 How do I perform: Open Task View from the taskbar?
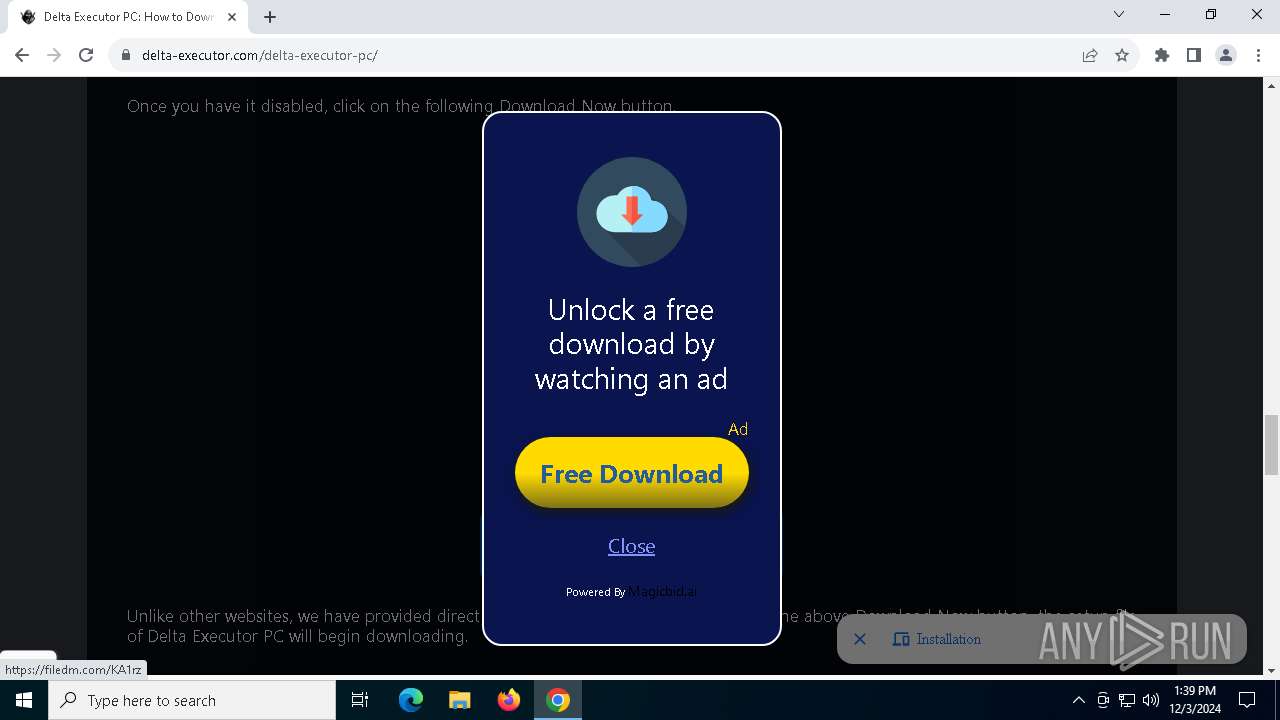[360, 700]
